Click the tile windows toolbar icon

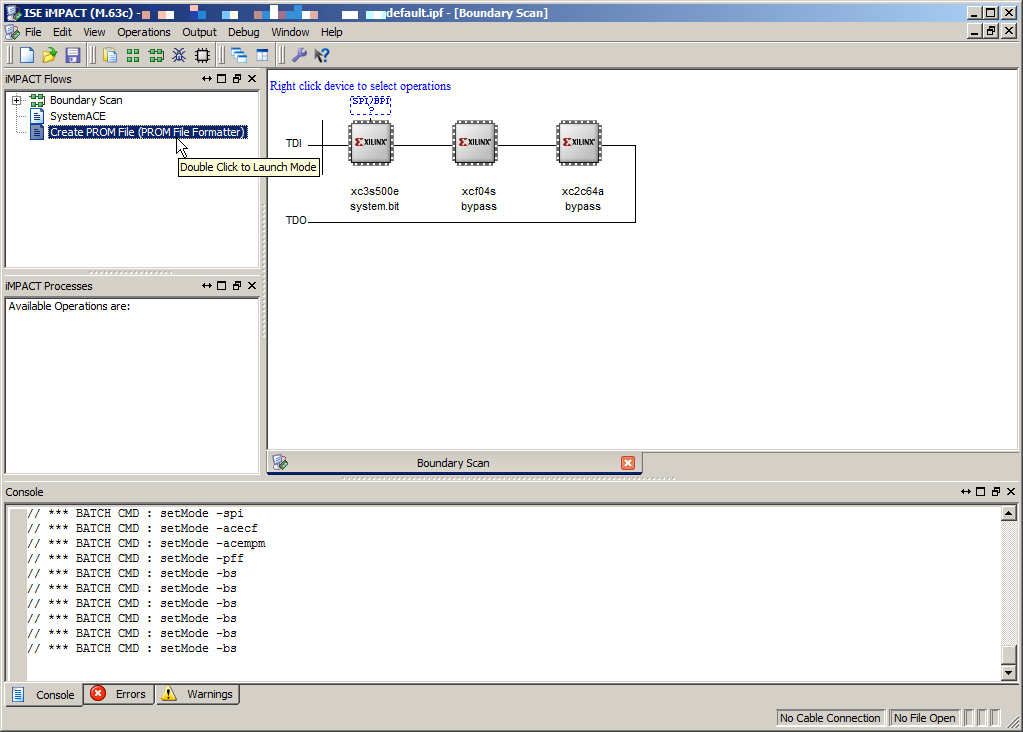[x=262, y=55]
